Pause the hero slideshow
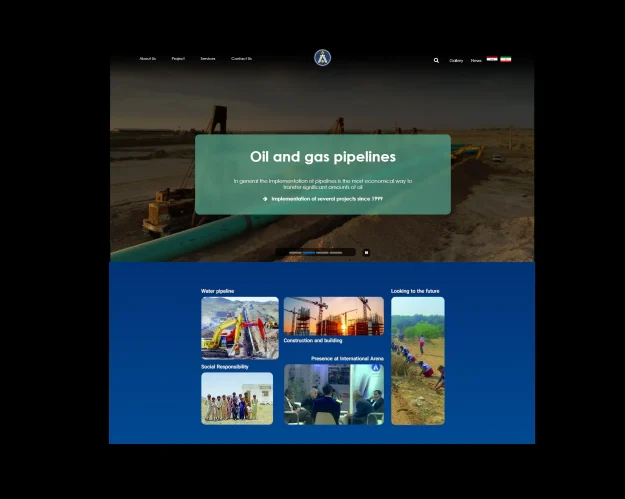The width and height of the screenshot is (625, 499). click(x=366, y=252)
